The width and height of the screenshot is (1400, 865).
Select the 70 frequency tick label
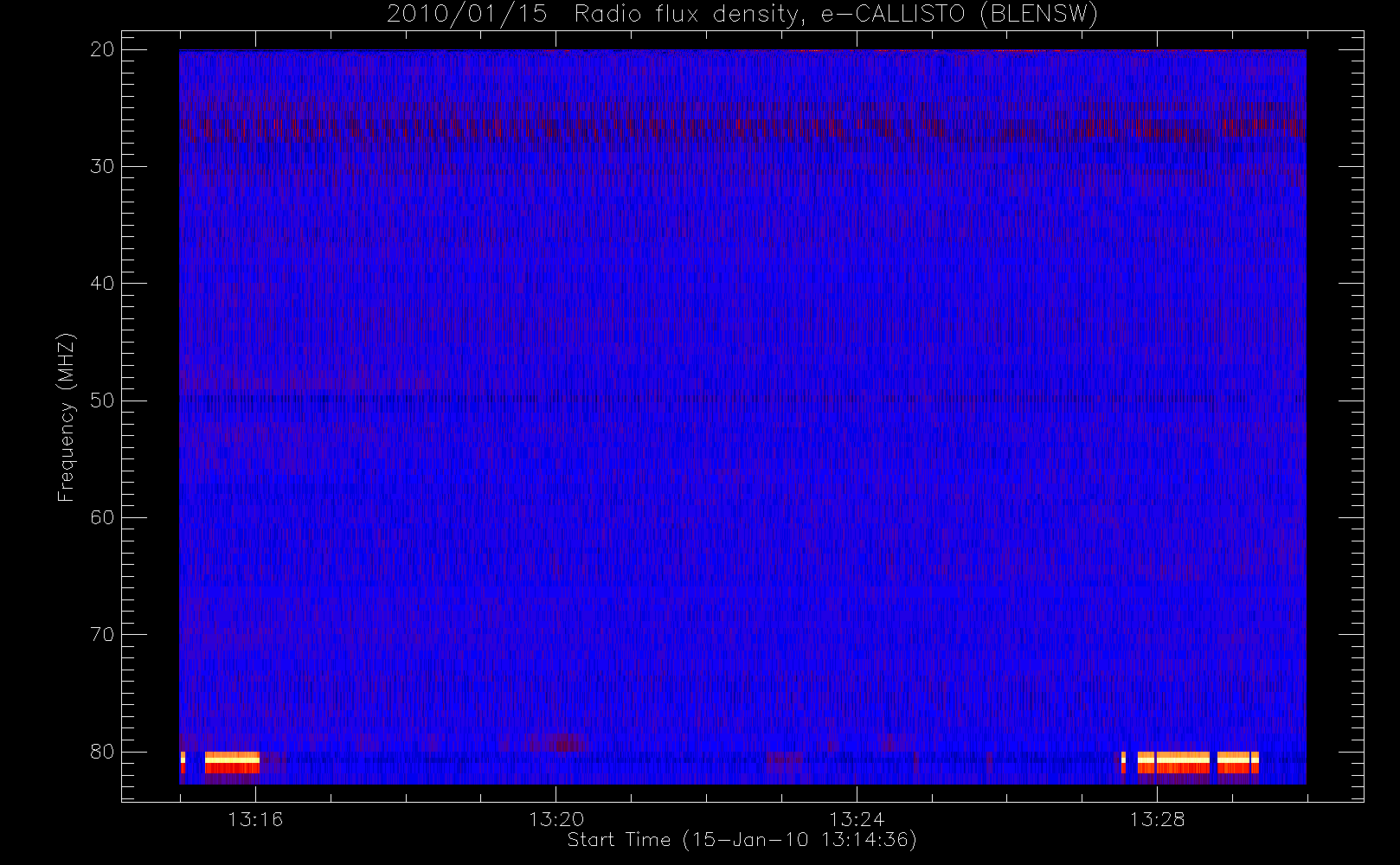coord(102,635)
